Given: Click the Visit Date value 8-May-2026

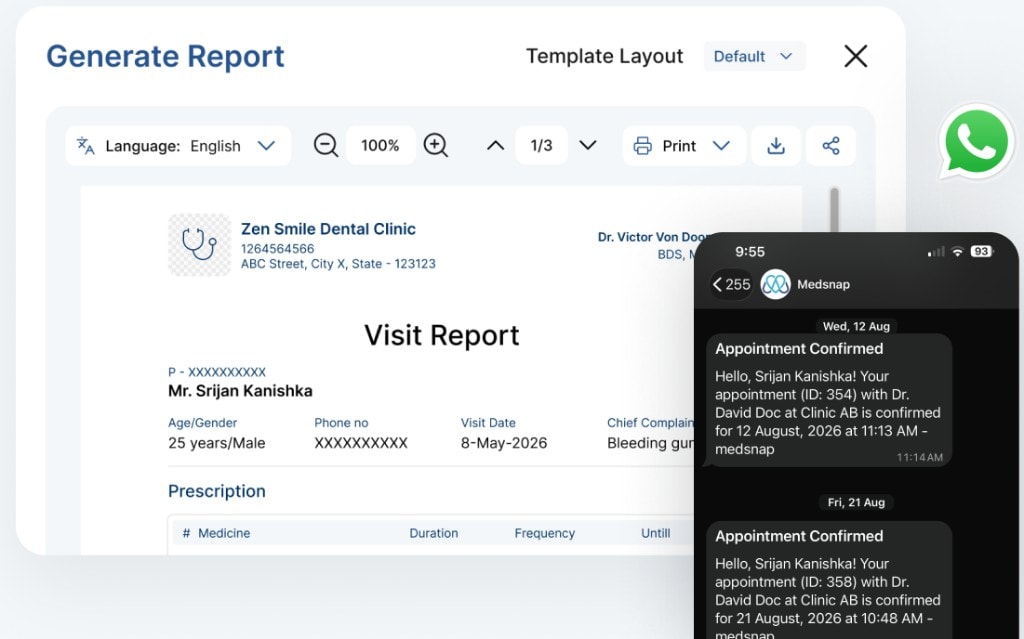Looking at the screenshot, I should (x=504, y=443).
